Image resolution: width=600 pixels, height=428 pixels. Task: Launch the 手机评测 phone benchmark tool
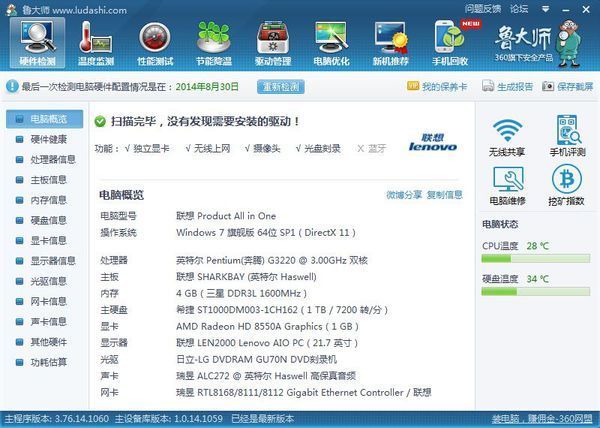pyautogui.click(x=567, y=138)
